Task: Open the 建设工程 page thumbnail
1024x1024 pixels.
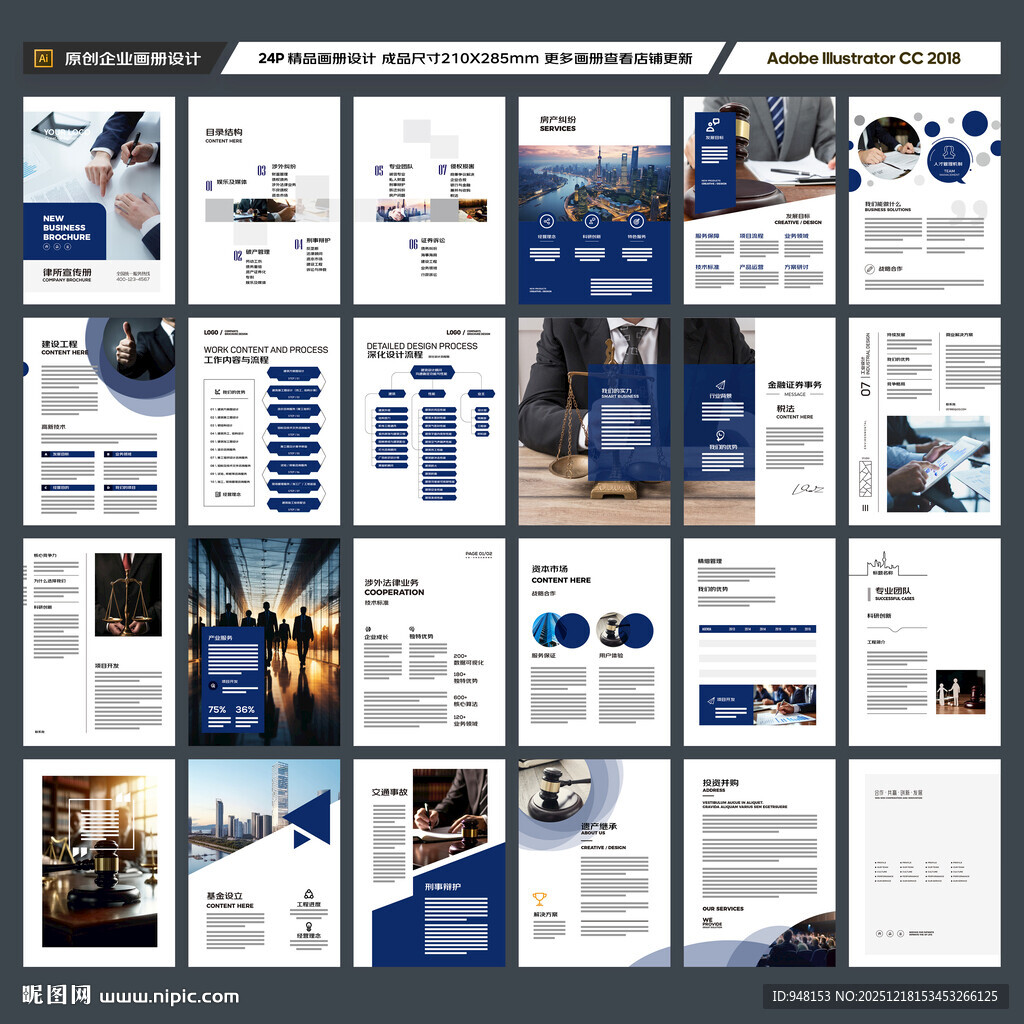Action: tap(99, 421)
